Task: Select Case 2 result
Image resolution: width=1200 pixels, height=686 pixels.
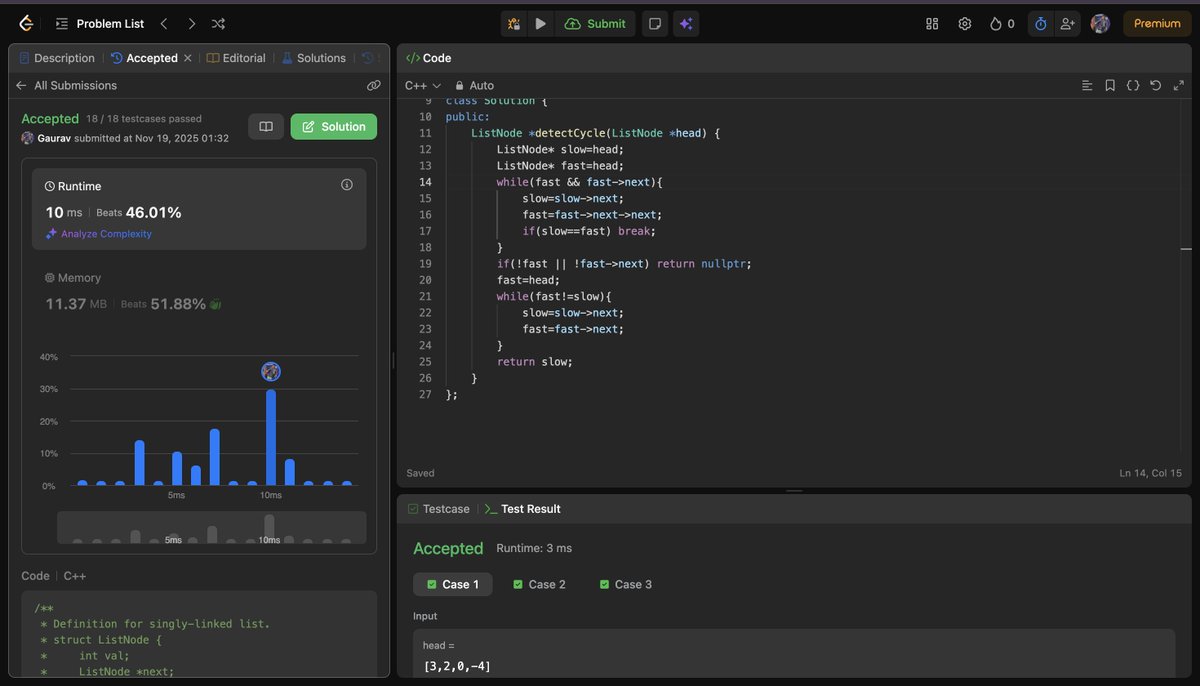Action: [x=539, y=584]
